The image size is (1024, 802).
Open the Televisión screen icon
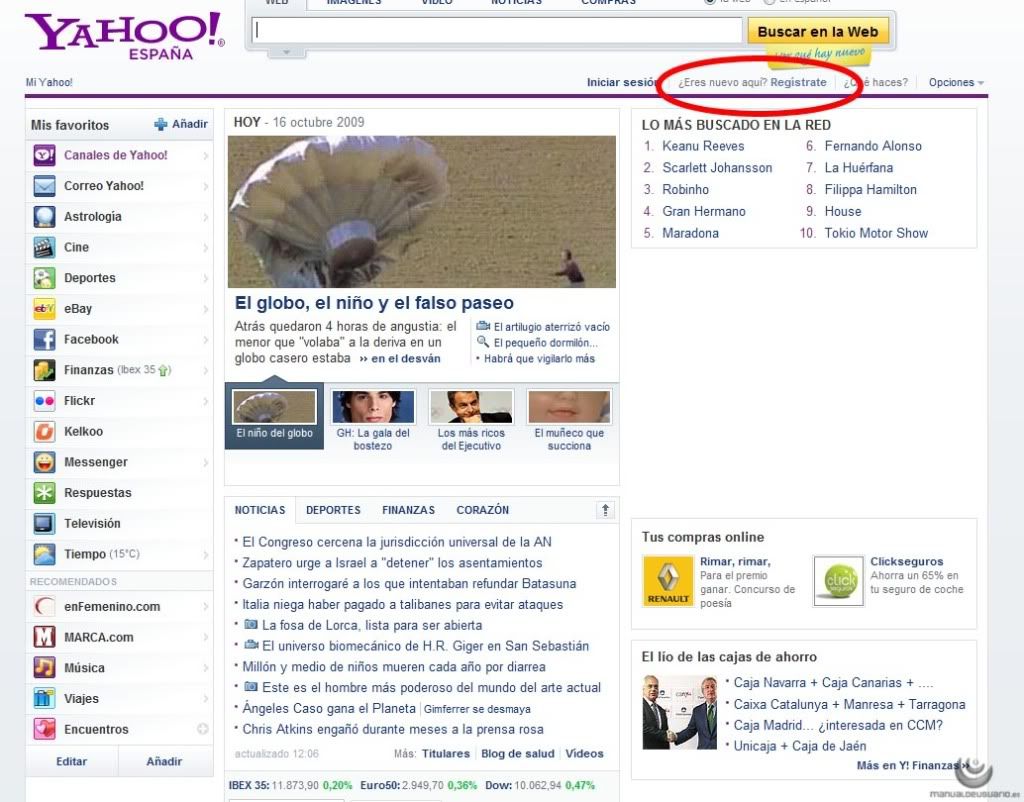[44, 524]
